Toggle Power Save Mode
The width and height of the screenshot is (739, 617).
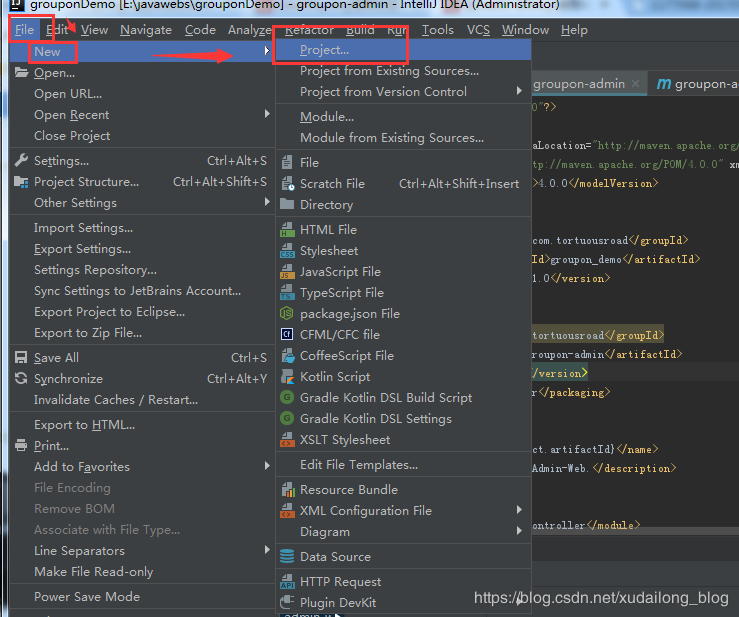[142, 597]
